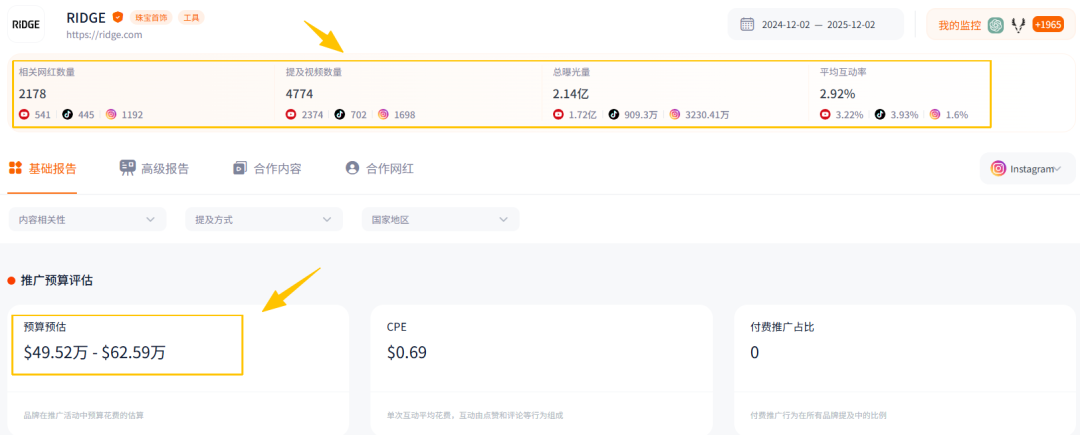Viewport: 1080px width, 435px height.
Task: Click the +1965 orange badge
Action: pos(1048,25)
